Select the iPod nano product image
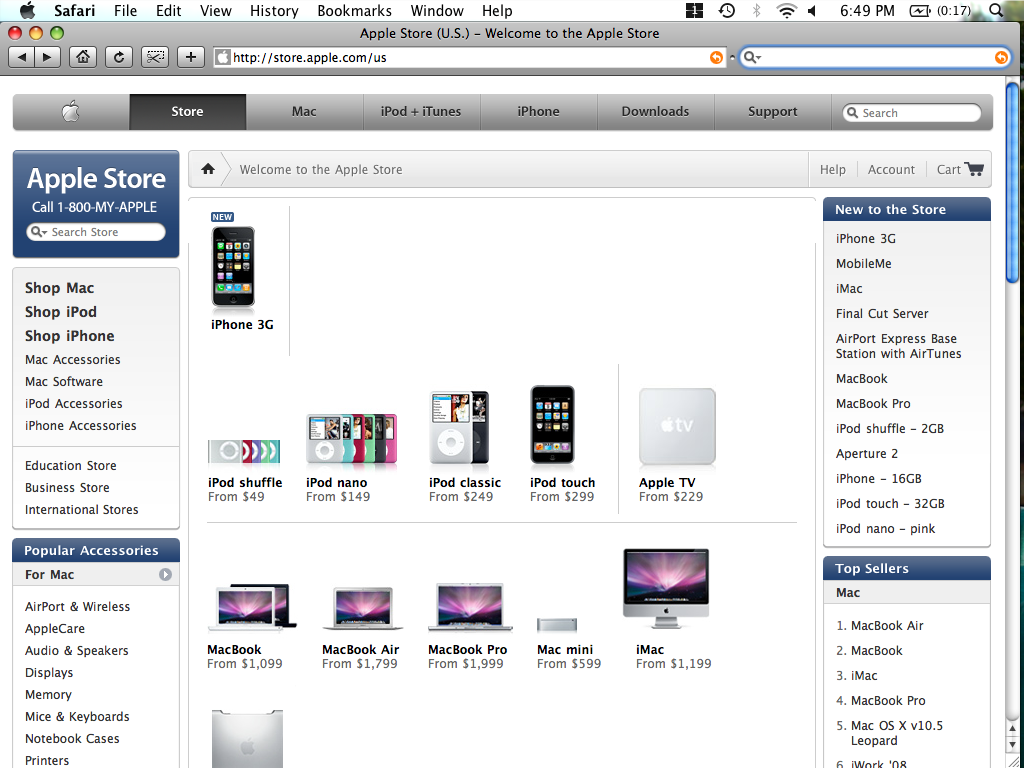The height and width of the screenshot is (768, 1024). (351, 440)
